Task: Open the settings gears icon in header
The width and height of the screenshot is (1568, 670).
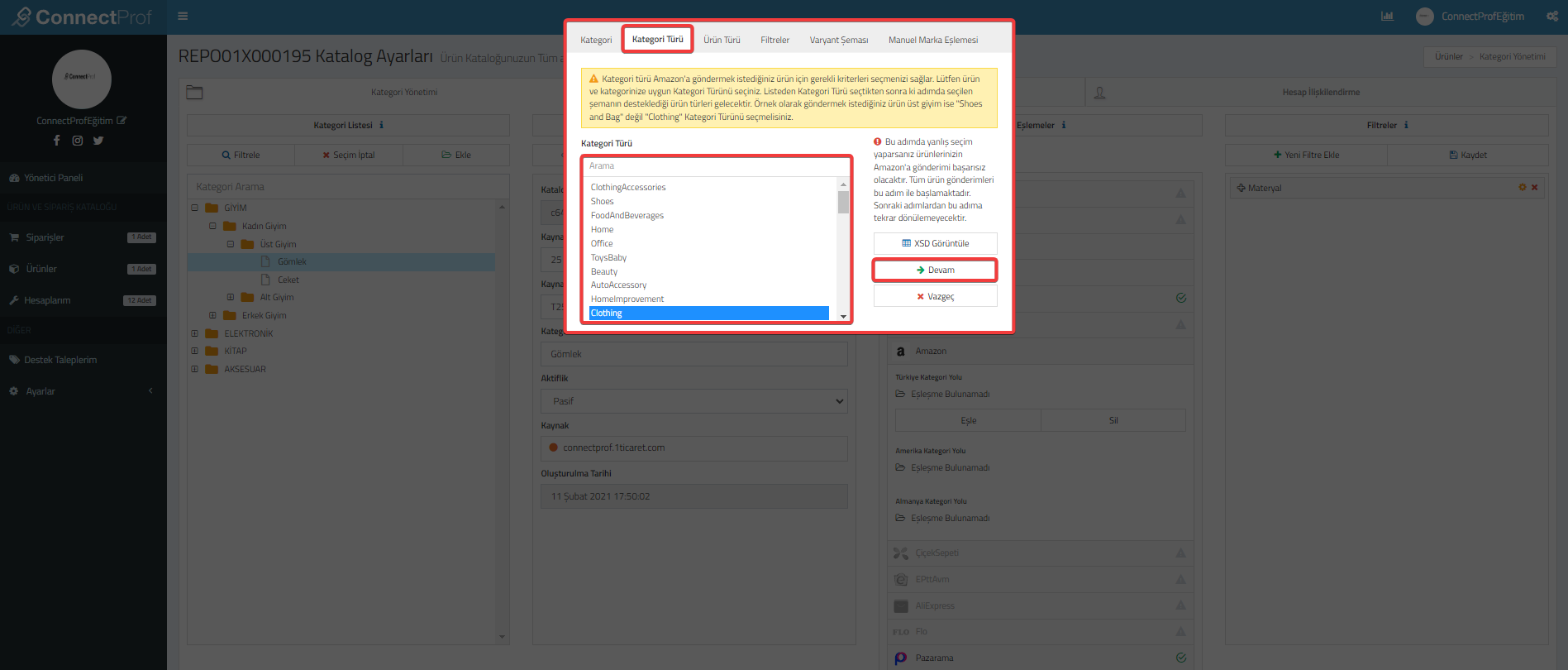Action: tap(1551, 16)
